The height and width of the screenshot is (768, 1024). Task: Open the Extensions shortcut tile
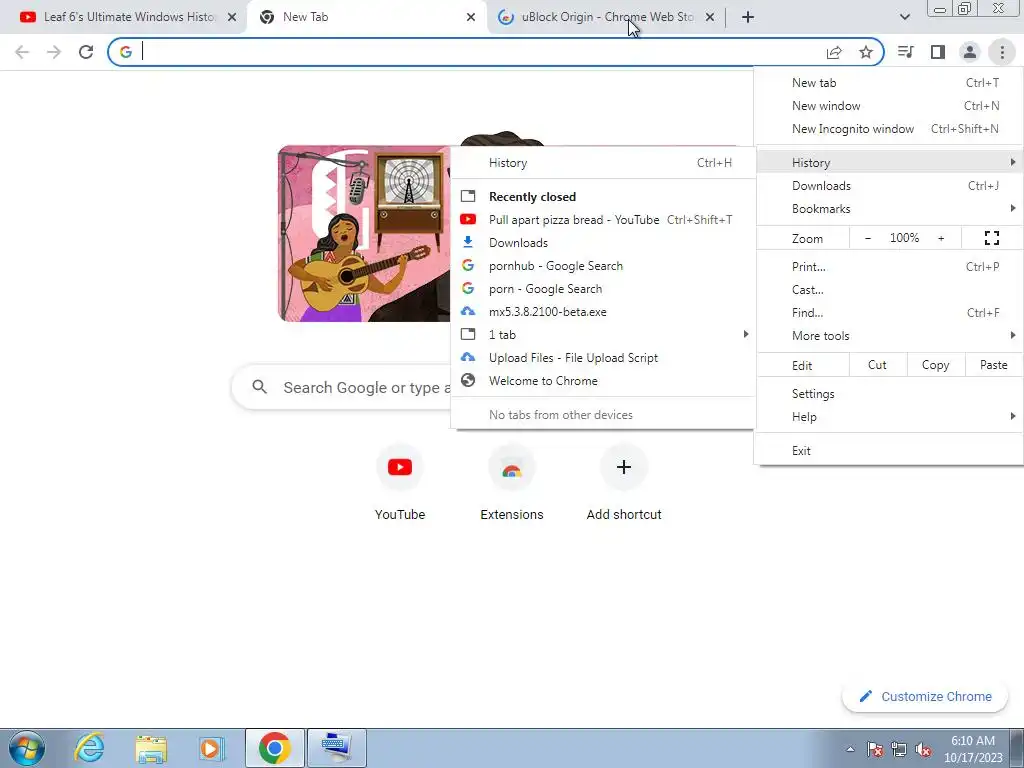click(512, 482)
